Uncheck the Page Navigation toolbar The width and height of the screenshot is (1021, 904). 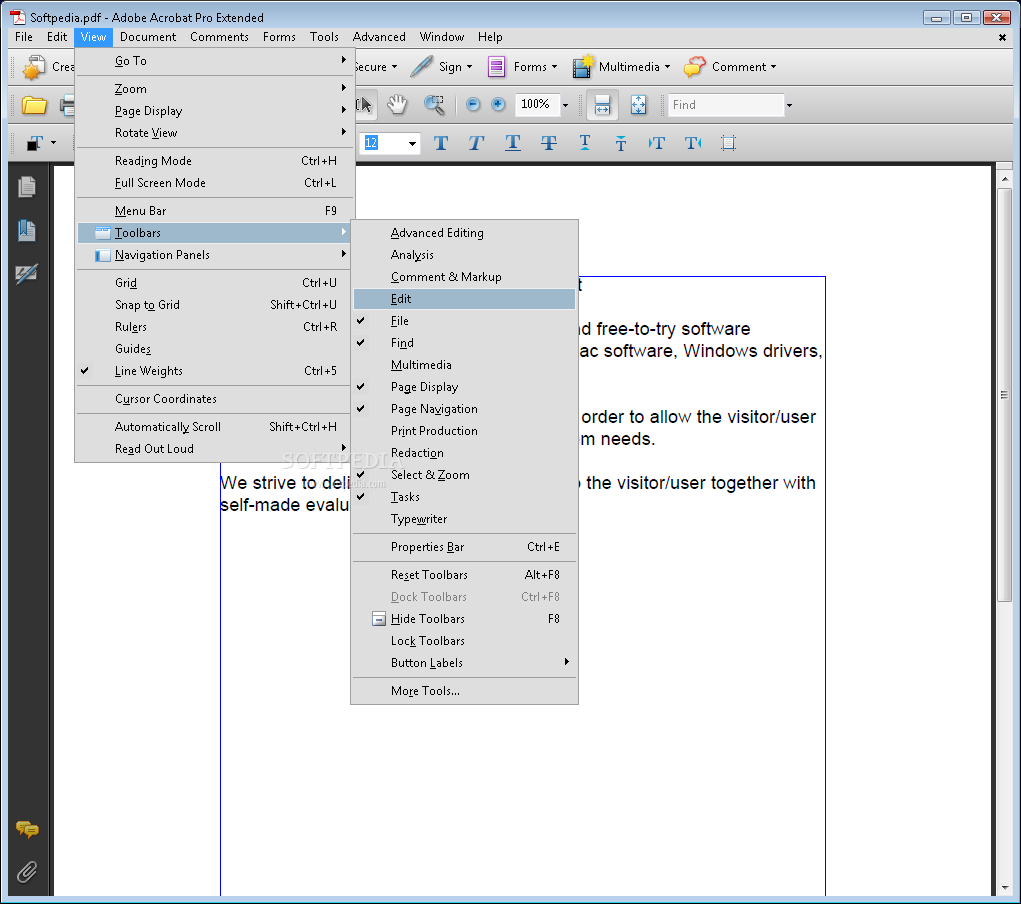464,409
